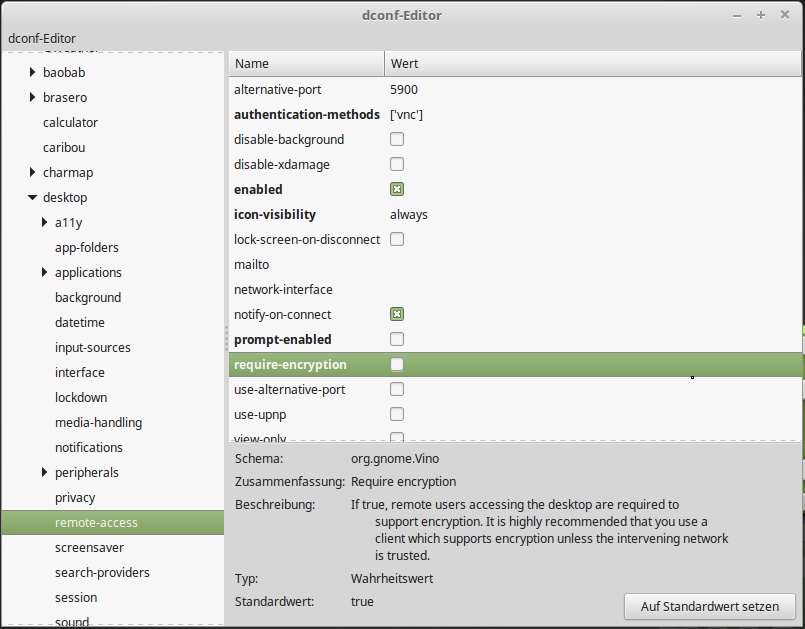Edit the alternative-port value 5900
805x629 pixels.
(x=404, y=89)
